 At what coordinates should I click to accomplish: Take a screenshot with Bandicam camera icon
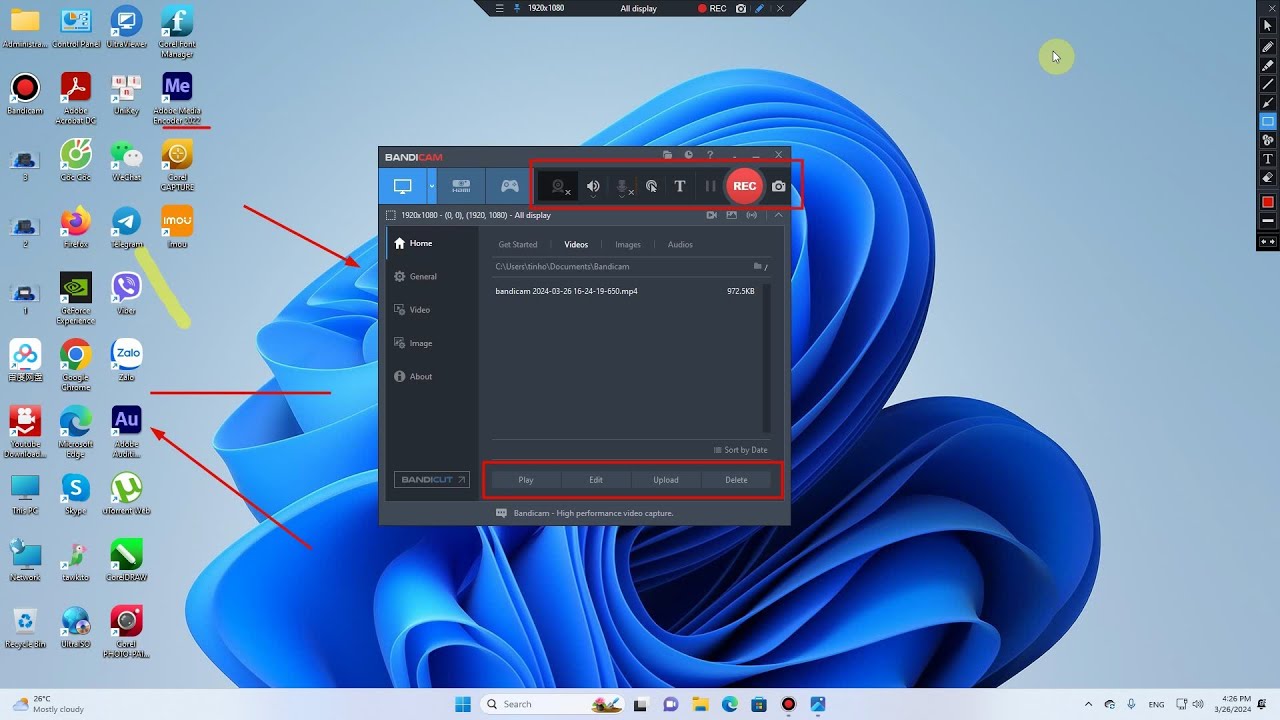point(779,186)
